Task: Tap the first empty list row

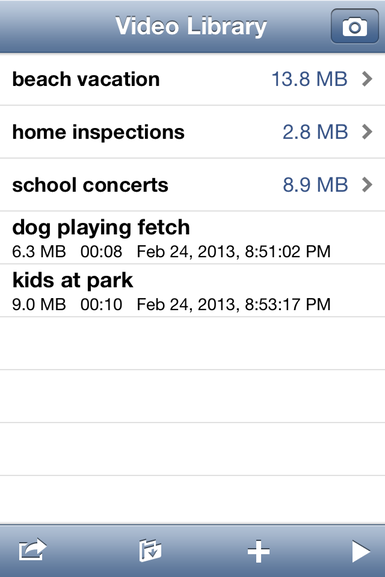Action: click(192, 343)
